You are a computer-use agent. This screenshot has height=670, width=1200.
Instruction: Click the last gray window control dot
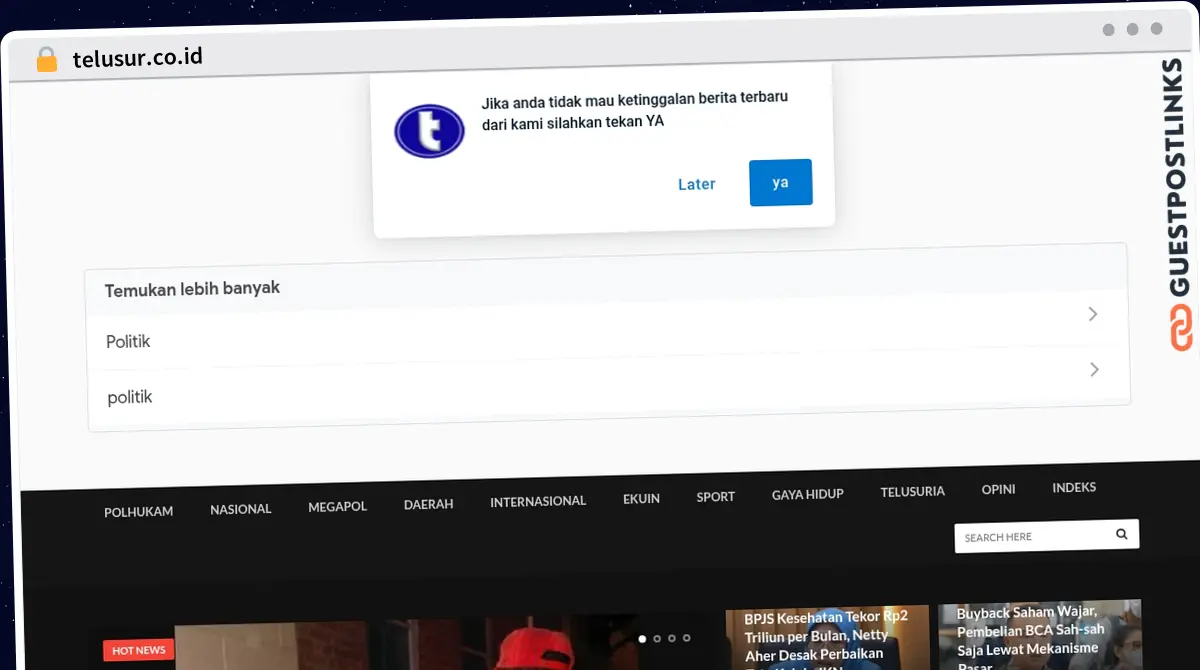click(1157, 29)
